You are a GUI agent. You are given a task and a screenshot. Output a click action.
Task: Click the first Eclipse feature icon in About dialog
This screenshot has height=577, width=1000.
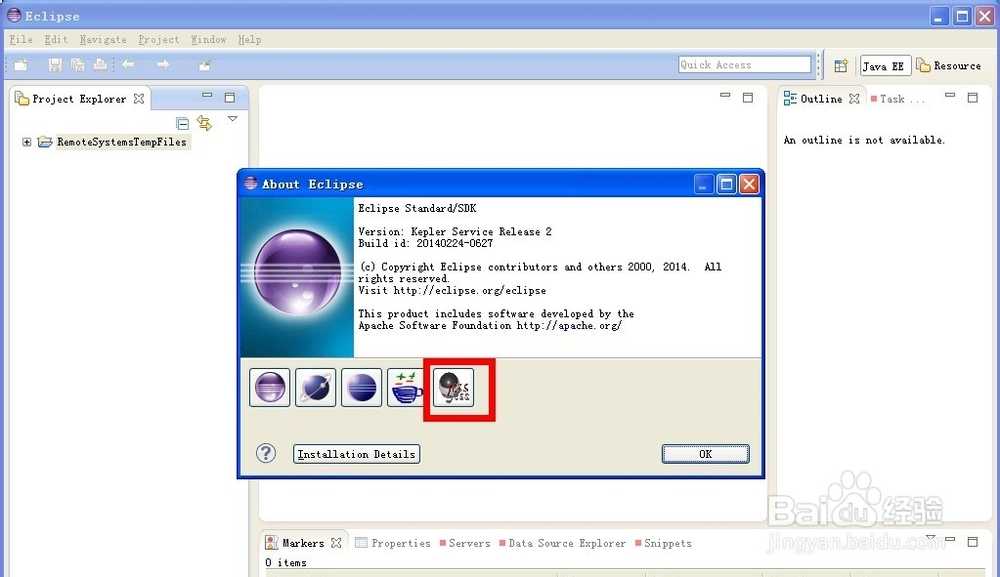click(269, 387)
